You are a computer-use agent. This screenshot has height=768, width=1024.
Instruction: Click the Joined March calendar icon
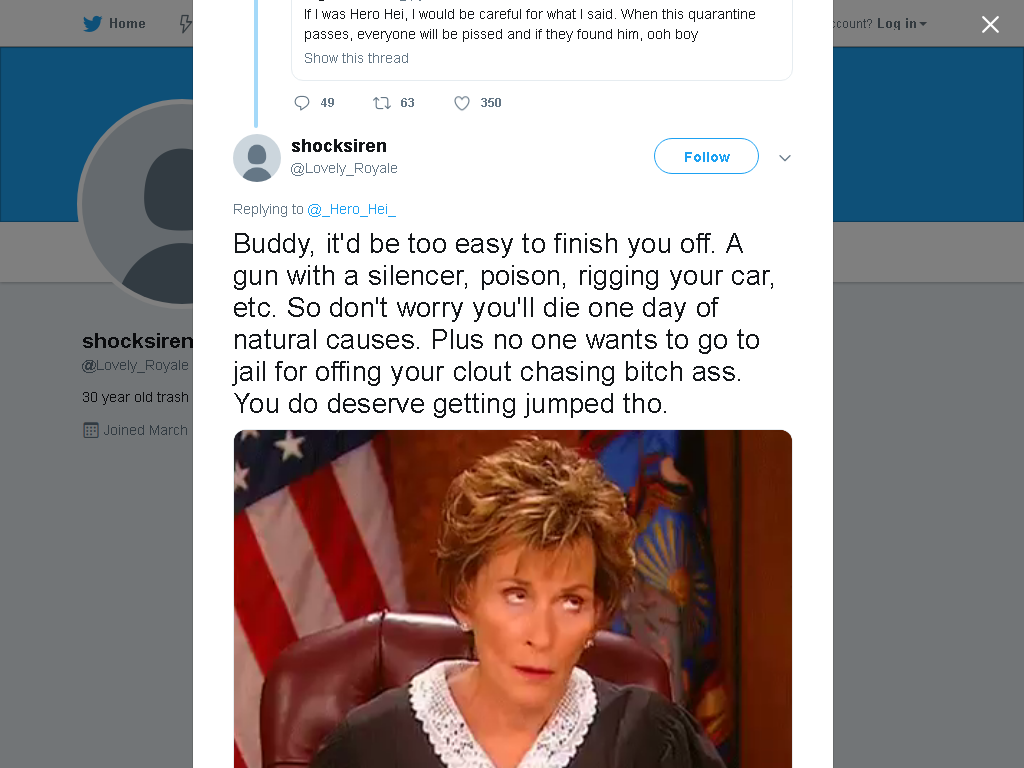click(x=91, y=430)
